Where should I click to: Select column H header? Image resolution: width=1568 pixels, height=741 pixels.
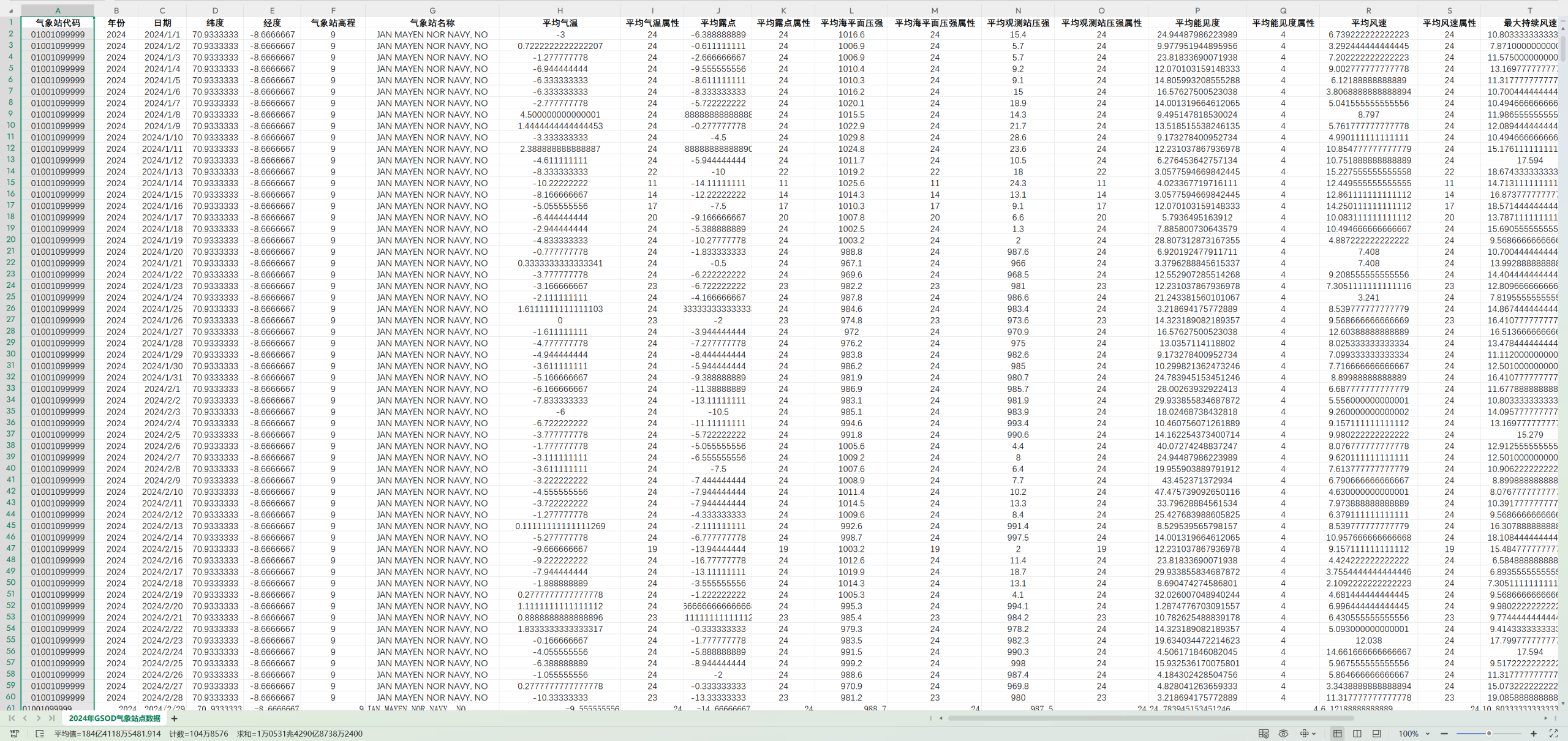click(x=560, y=10)
